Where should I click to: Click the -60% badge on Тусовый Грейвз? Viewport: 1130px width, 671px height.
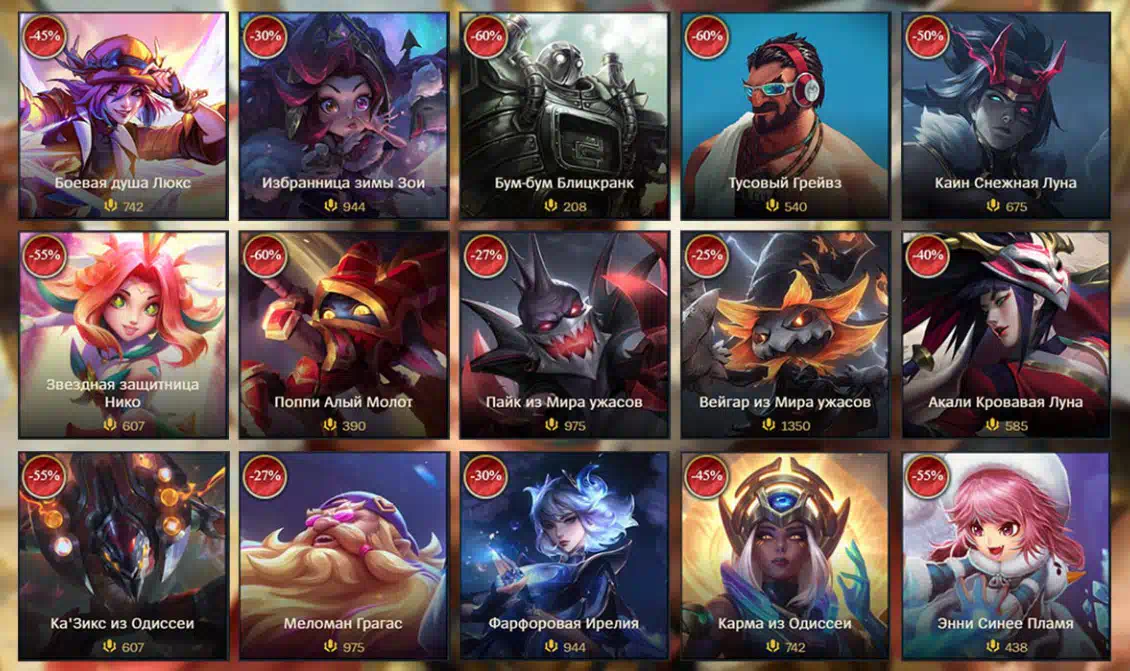point(707,36)
